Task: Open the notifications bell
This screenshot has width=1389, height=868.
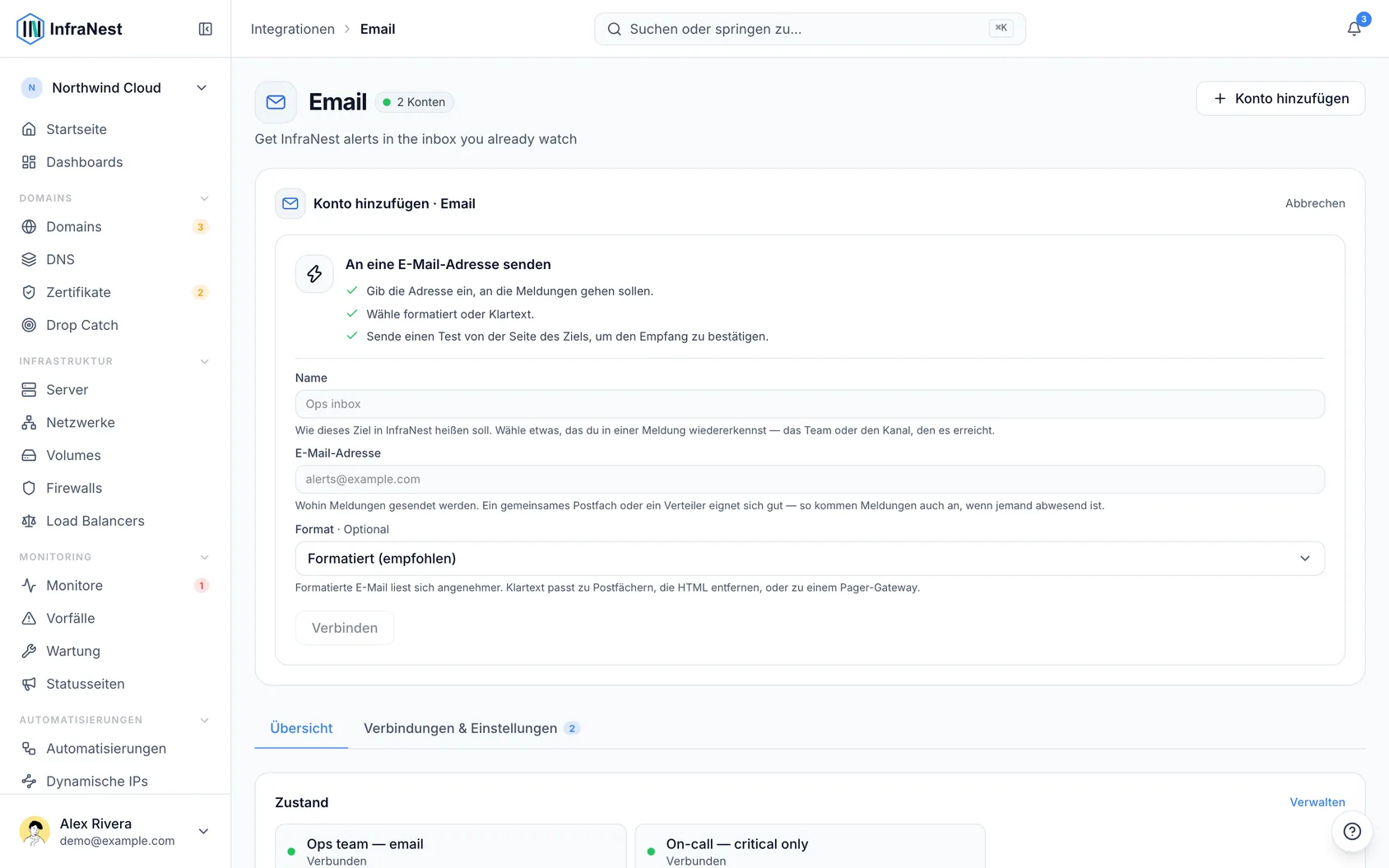Action: [x=1354, y=29]
